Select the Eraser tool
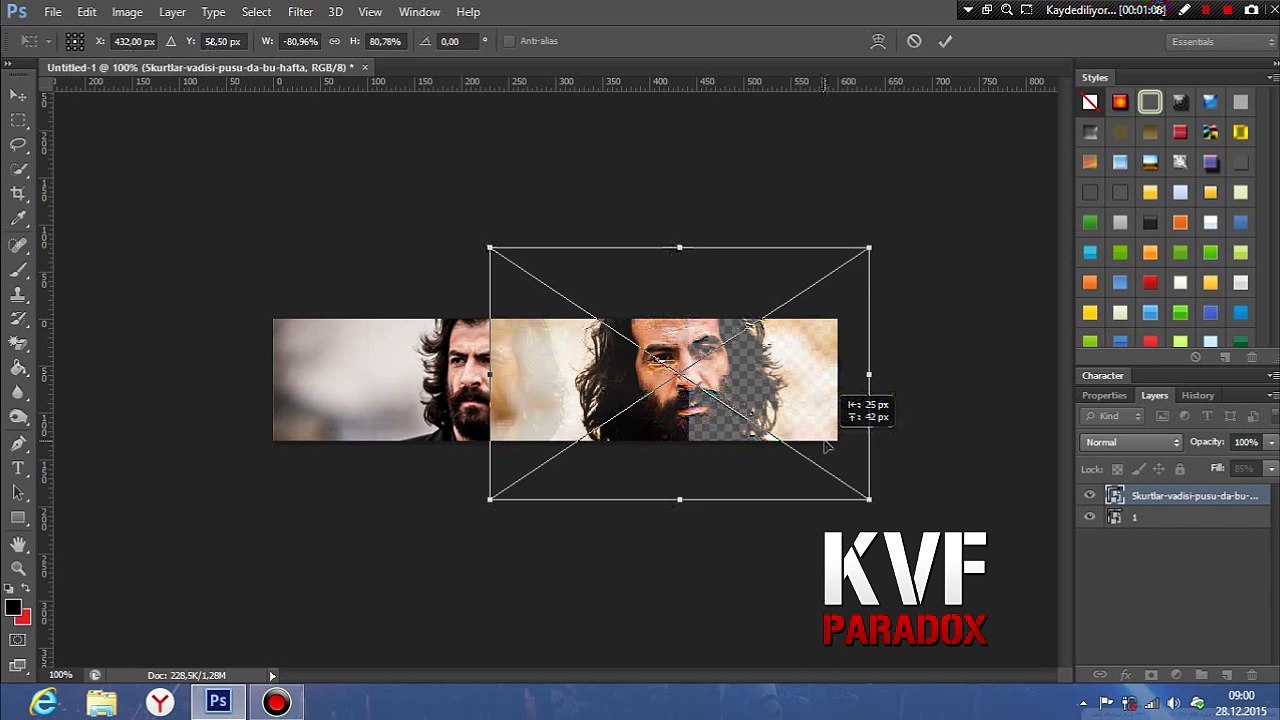 (18, 344)
